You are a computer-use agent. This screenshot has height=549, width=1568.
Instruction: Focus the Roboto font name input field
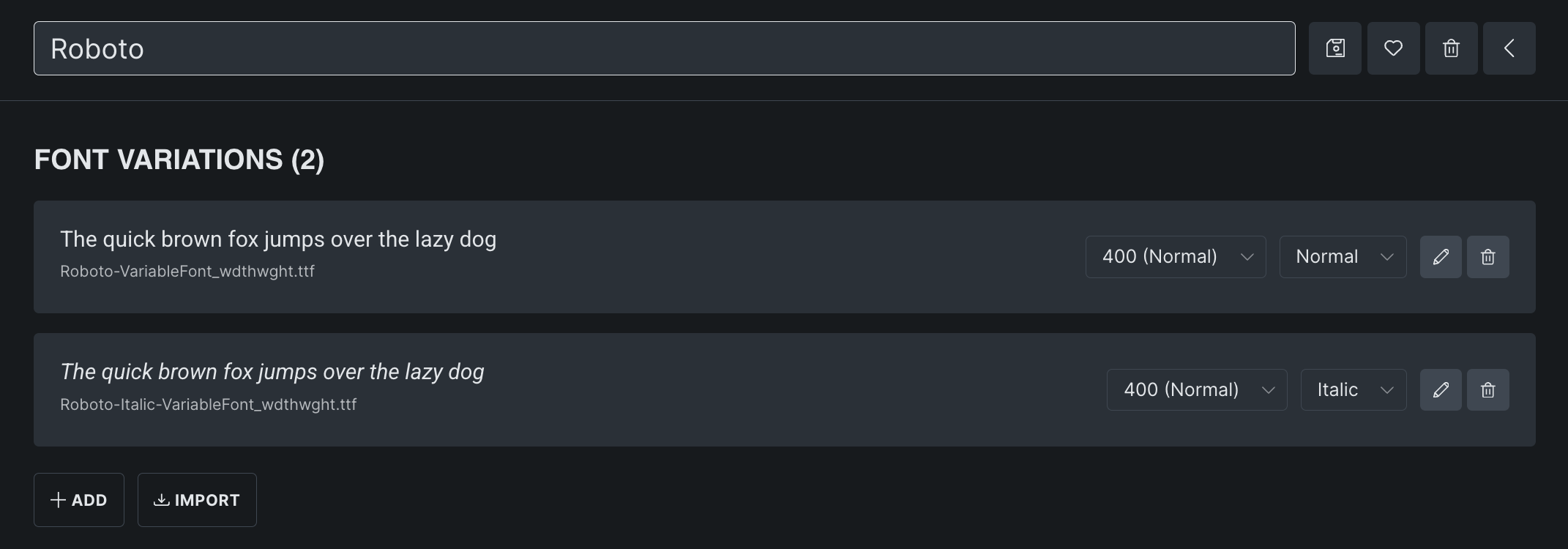coord(664,48)
